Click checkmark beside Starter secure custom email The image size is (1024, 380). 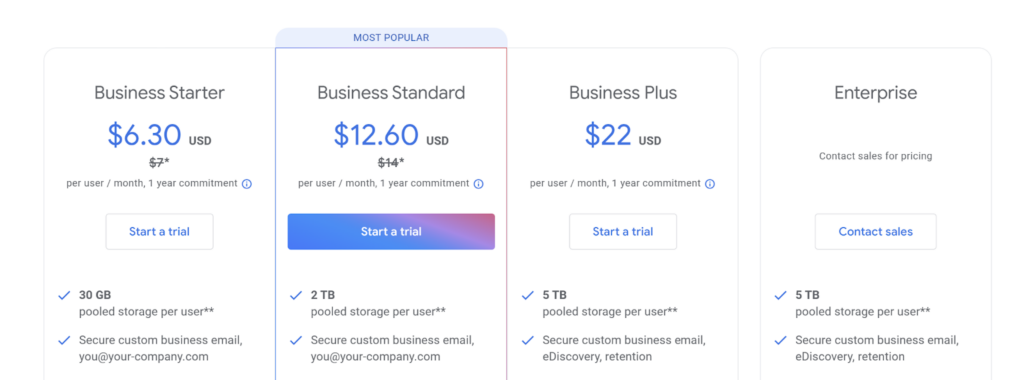(64, 340)
